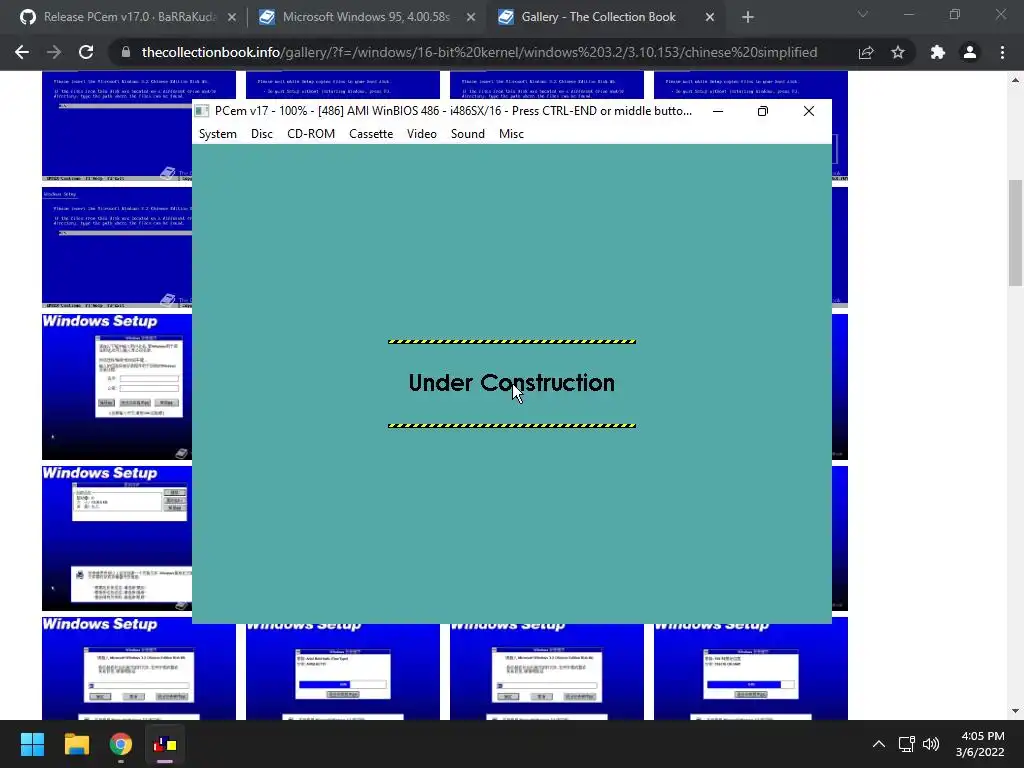This screenshot has height=768, width=1024.
Task: Open the Chrome extensions puzzle icon
Action: 938,52
